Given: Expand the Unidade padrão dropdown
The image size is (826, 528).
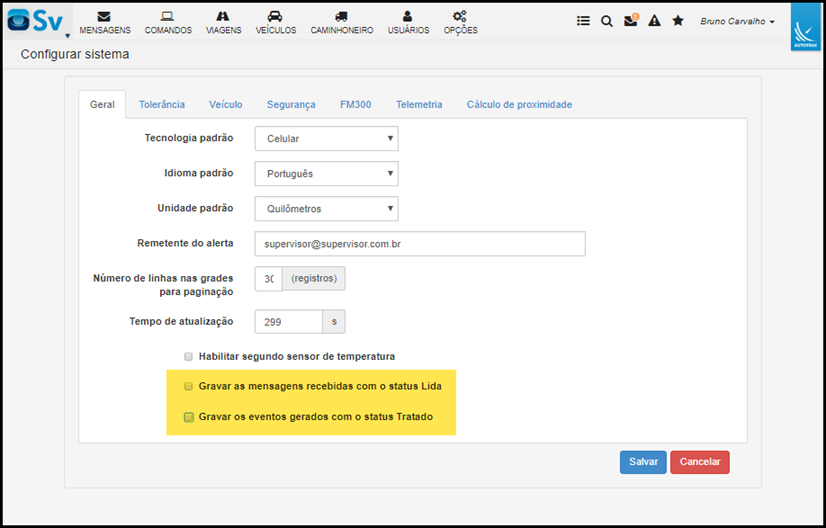Looking at the screenshot, I should pyautogui.click(x=326, y=209).
